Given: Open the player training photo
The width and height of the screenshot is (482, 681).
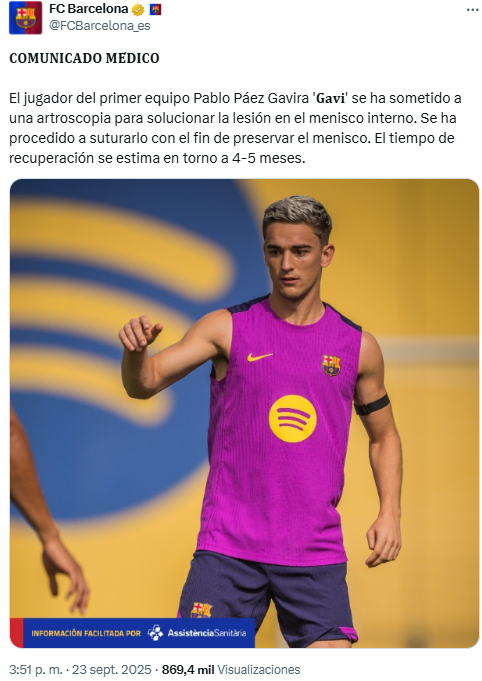Looking at the screenshot, I should click(x=244, y=413).
